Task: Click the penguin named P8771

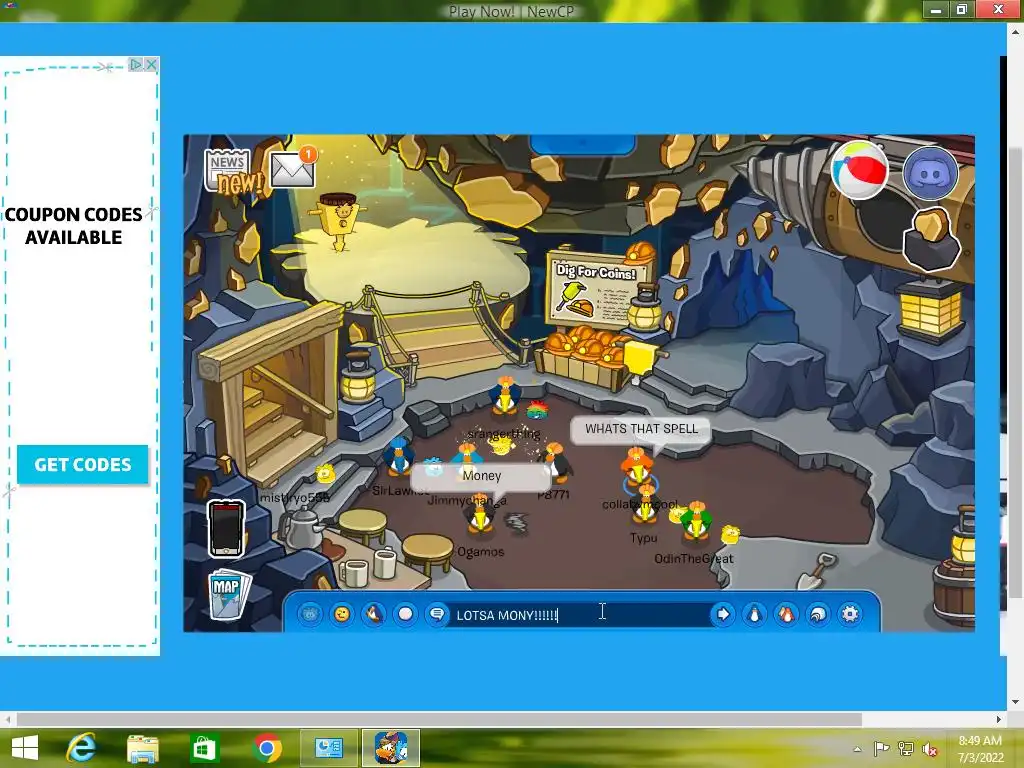Action: (555, 462)
